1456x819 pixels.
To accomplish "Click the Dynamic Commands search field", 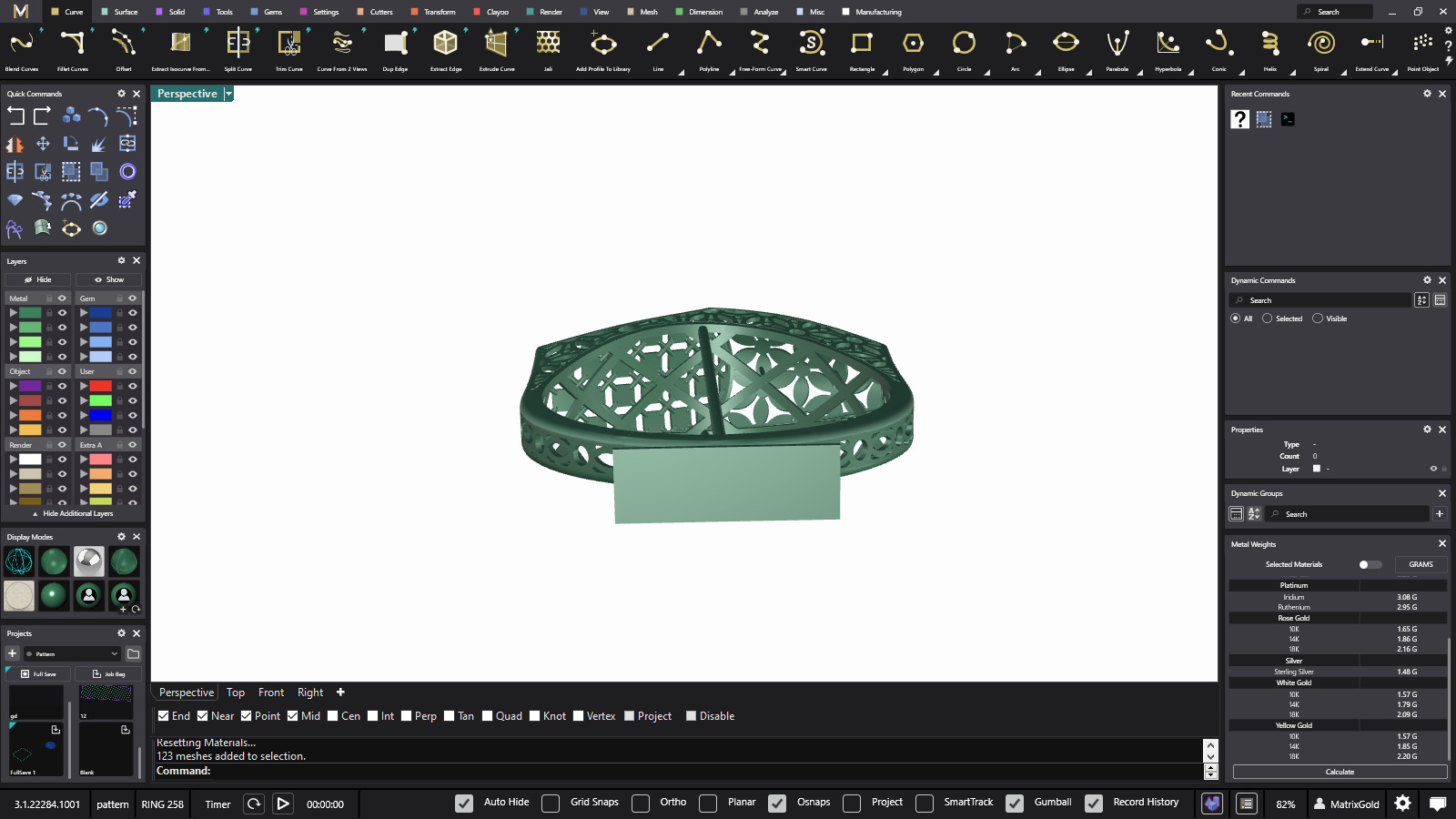I will 1319,300.
